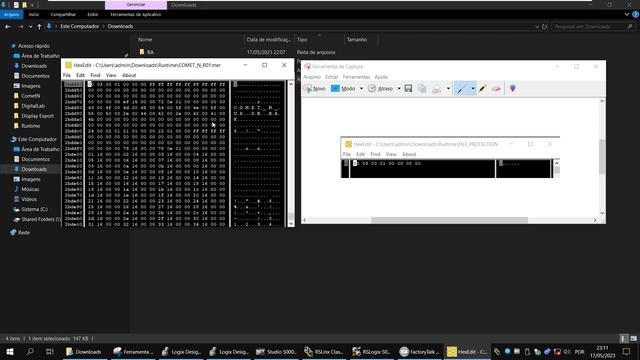The width and height of the screenshot is (640, 360).
Task: Click Pesquisar em Downloads search box
Action: (593, 27)
